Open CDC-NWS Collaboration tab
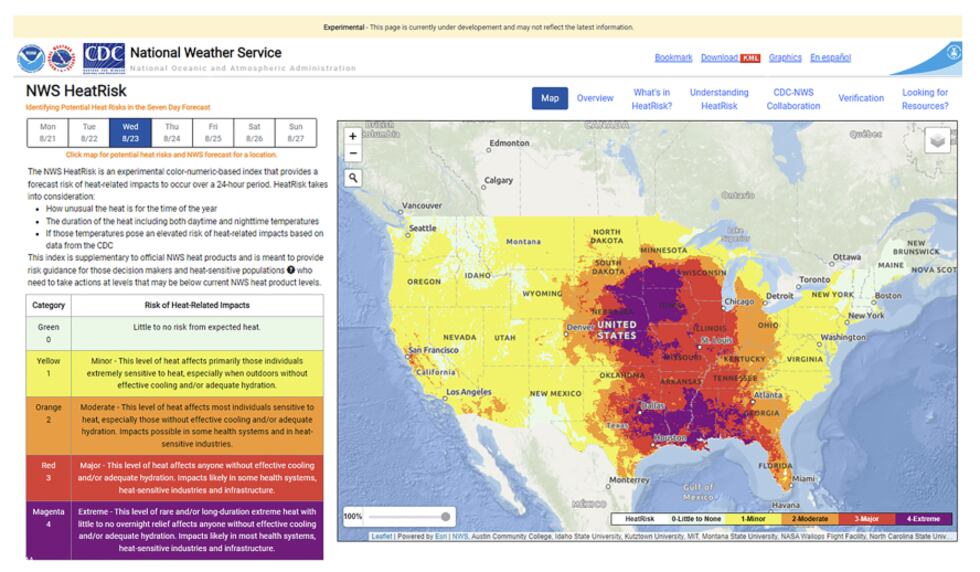This screenshot has height=572, width=980. pyautogui.click(x=793, y=99)
